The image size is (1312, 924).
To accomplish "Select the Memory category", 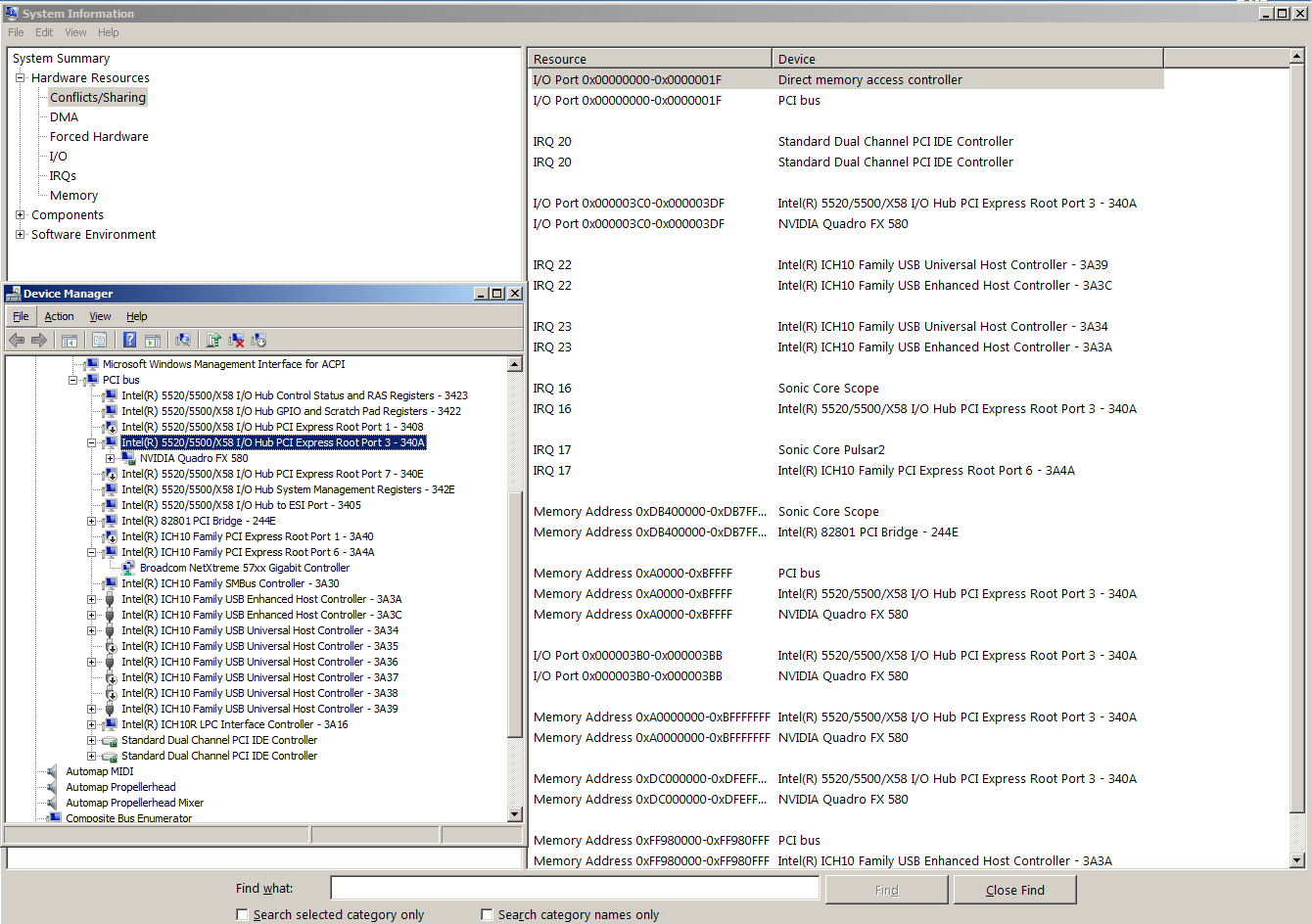I will [x=73, y=195].
